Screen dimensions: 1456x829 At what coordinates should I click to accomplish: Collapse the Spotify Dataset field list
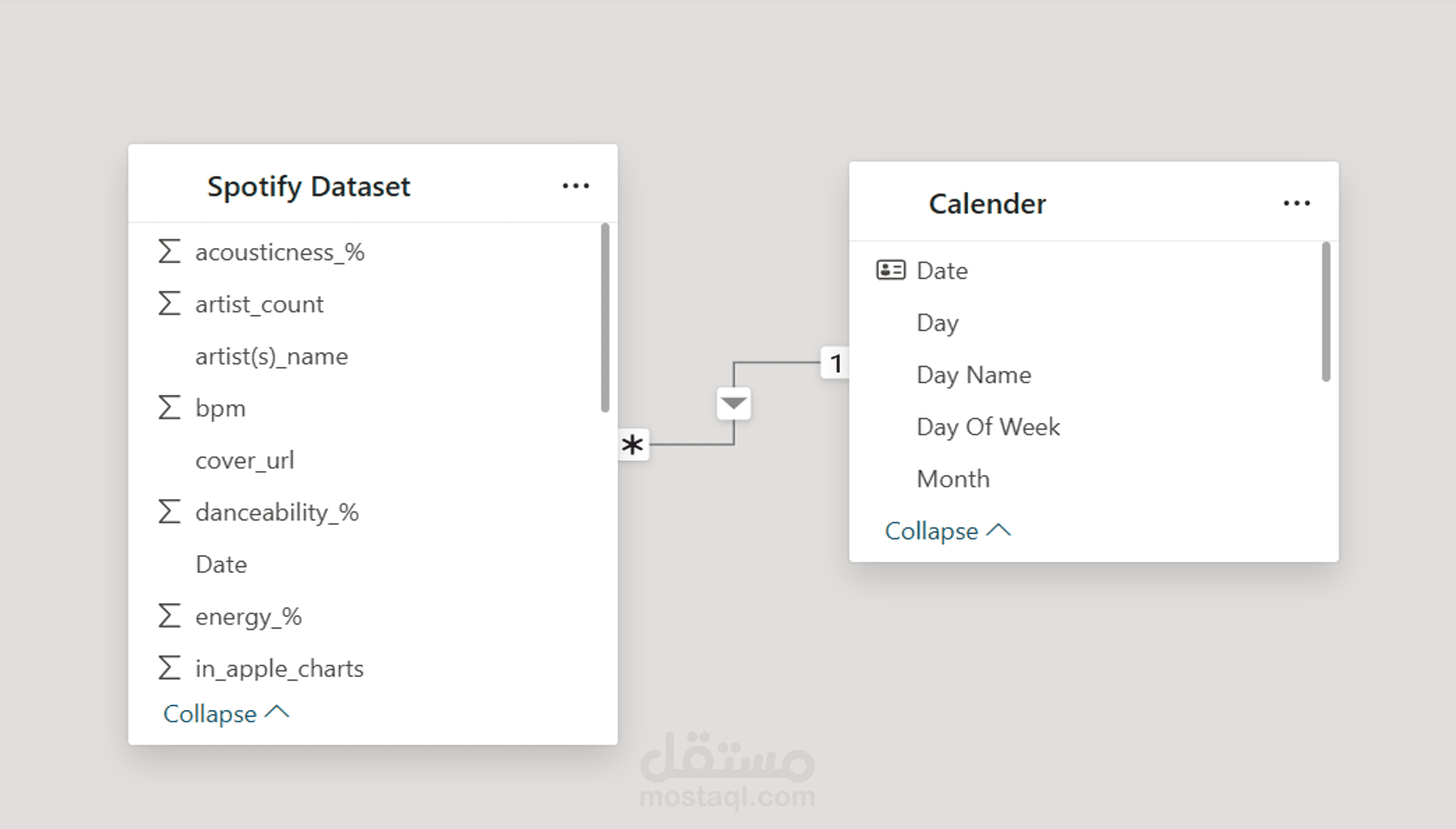226,714
